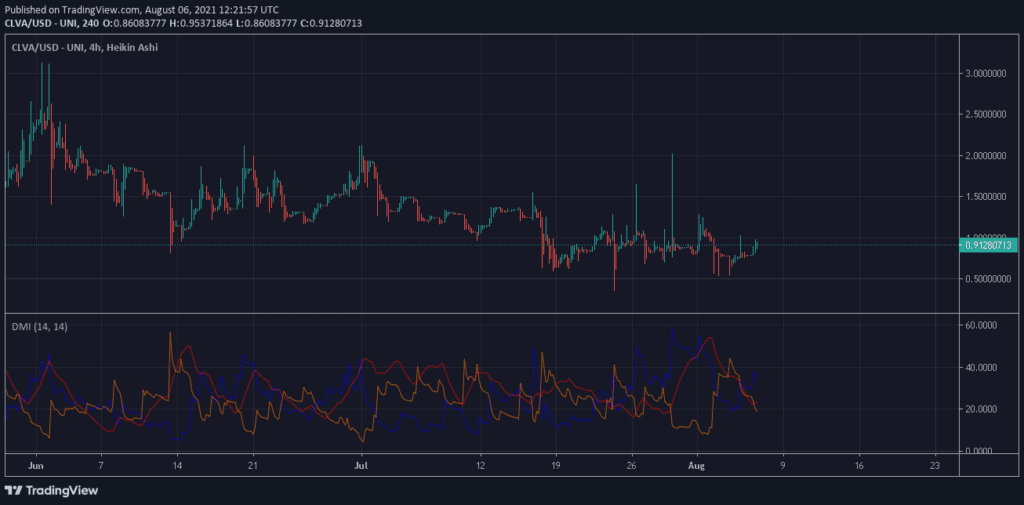Click the 23 date label on time axis
The image size is (1024, 505).
[934, 466]
